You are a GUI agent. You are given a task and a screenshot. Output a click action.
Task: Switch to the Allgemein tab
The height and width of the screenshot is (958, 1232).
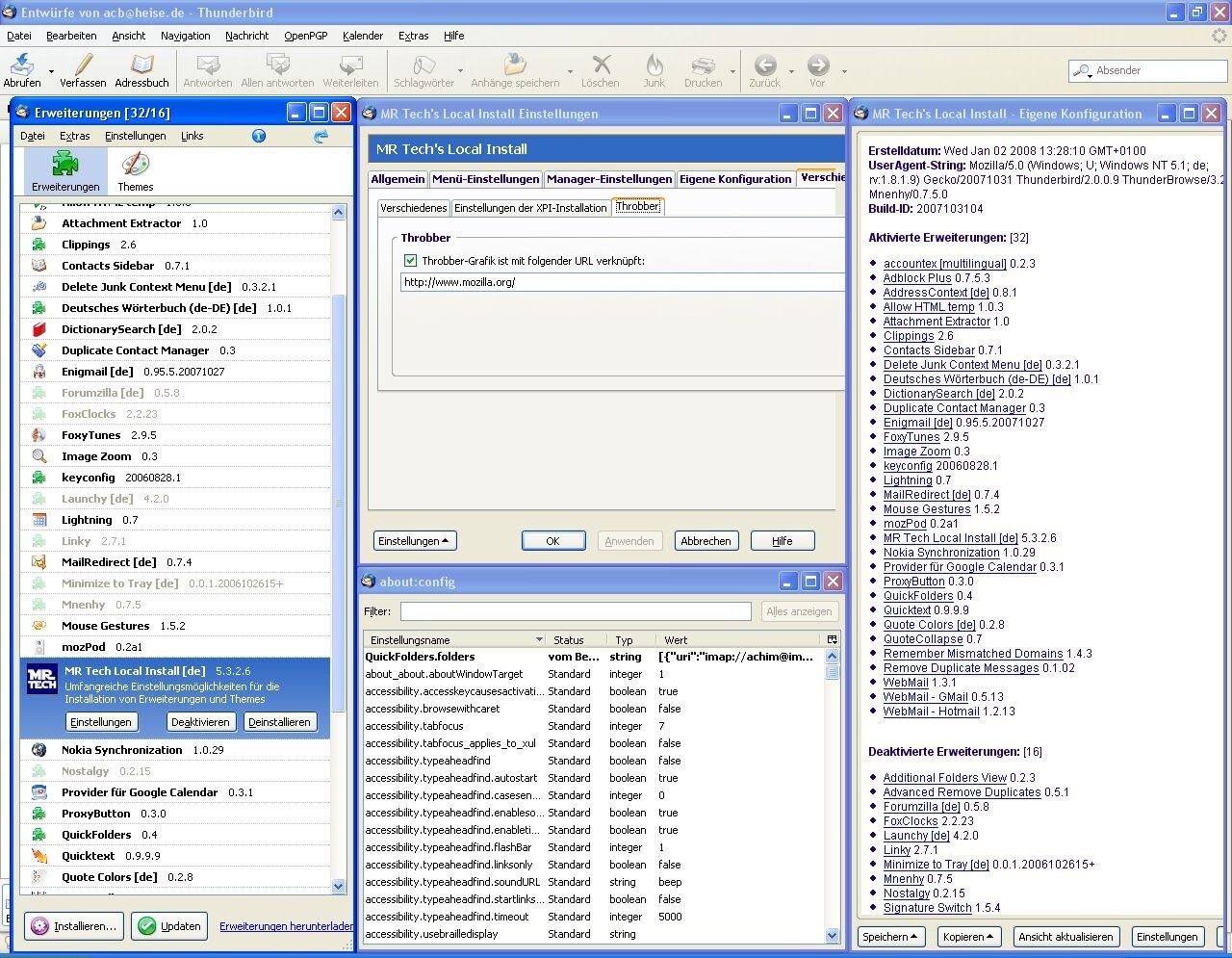(x=398, y=179)
